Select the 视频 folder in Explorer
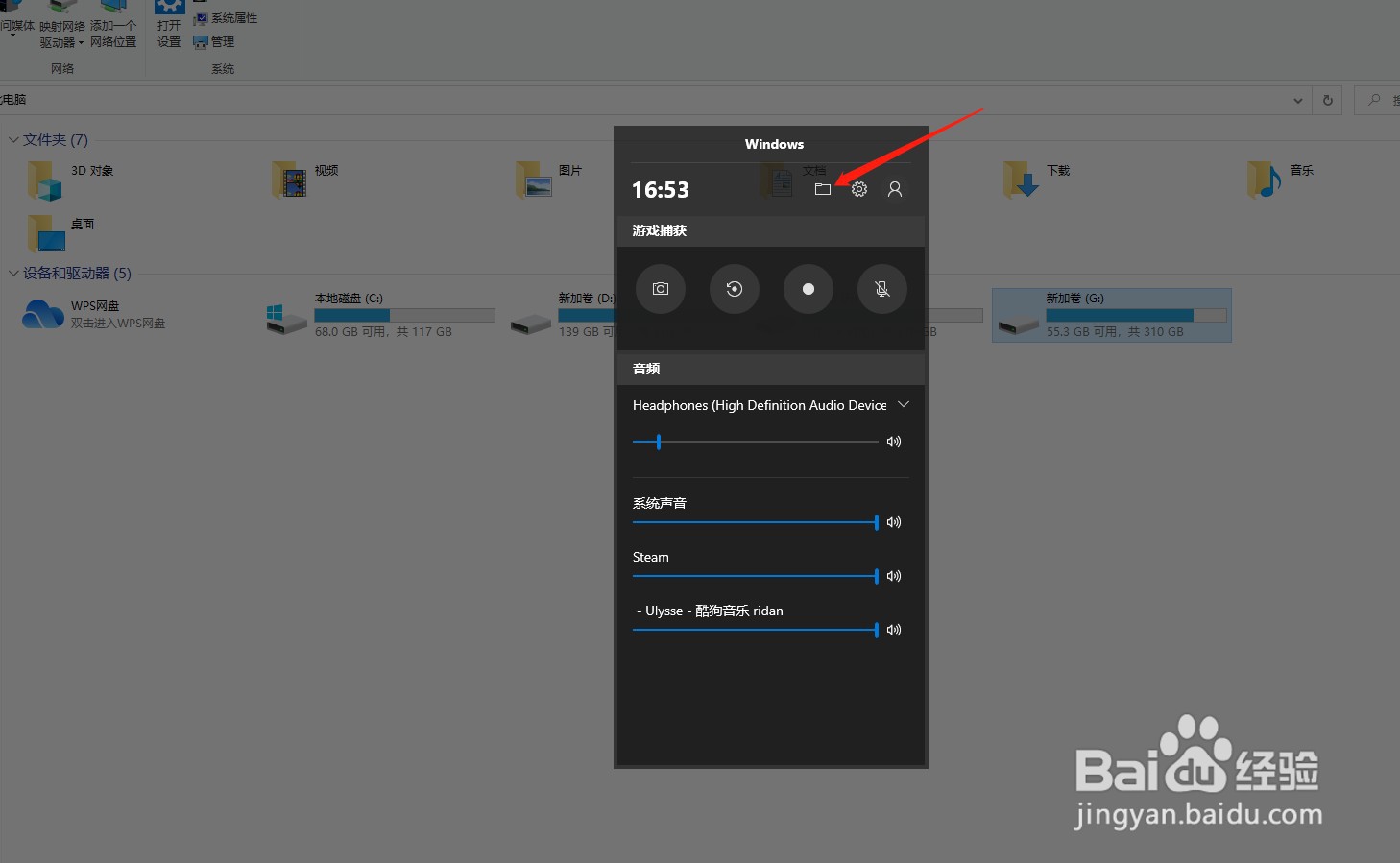 click(x=305, y=180)
